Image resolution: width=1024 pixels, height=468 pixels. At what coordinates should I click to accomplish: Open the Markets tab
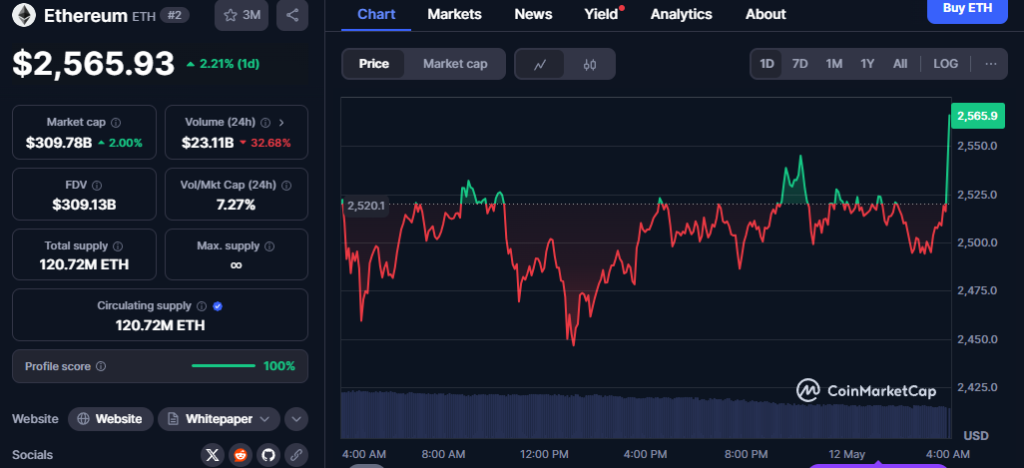tap(455, 14)
